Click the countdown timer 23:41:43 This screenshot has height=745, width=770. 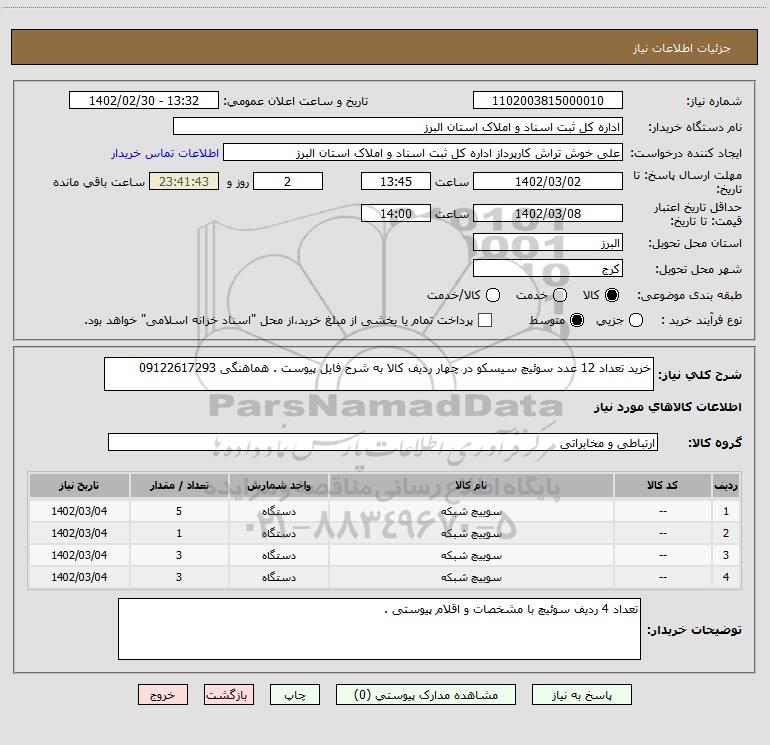pyautogui.click(x=184, y=181)
